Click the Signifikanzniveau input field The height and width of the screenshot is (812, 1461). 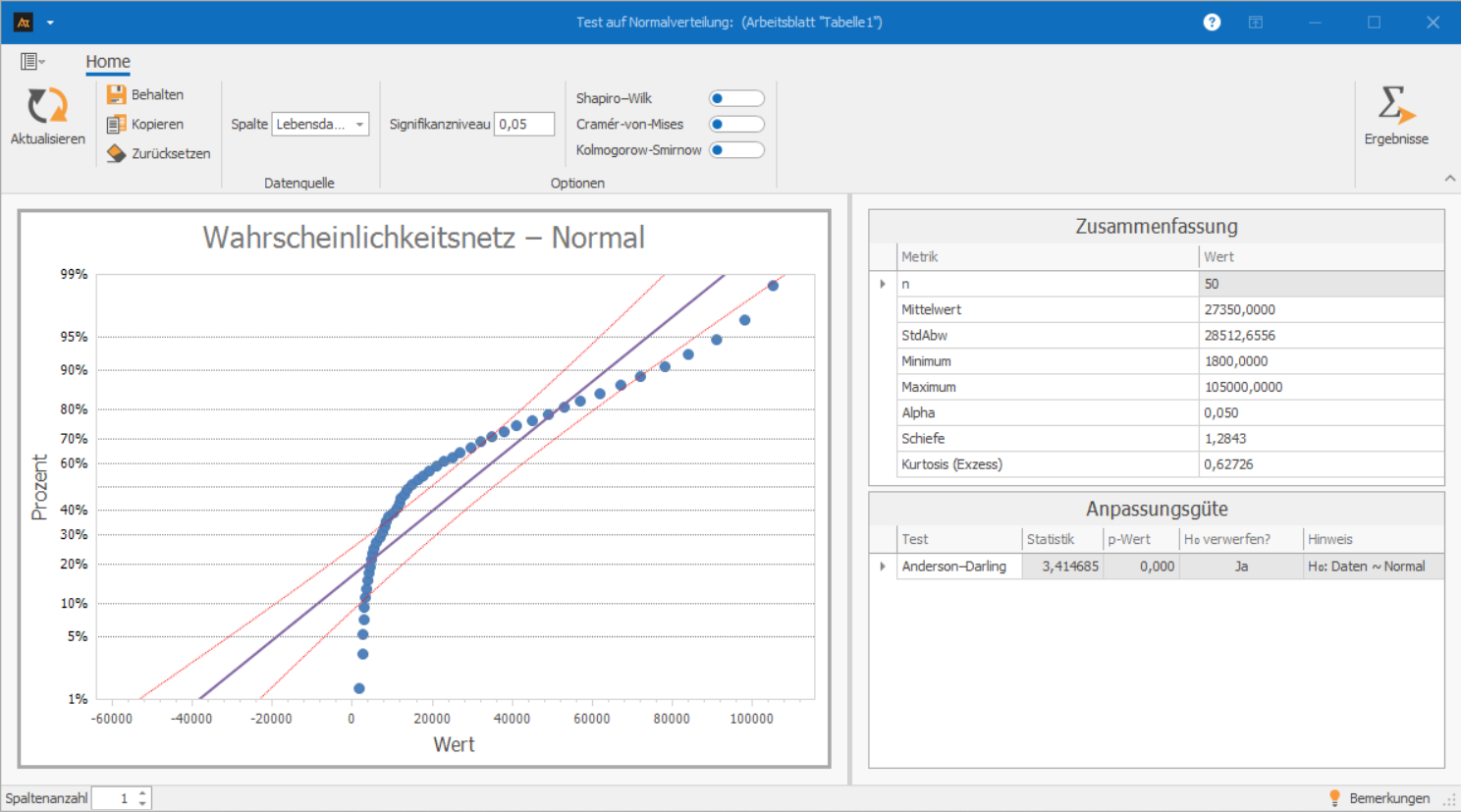[523, 124]
